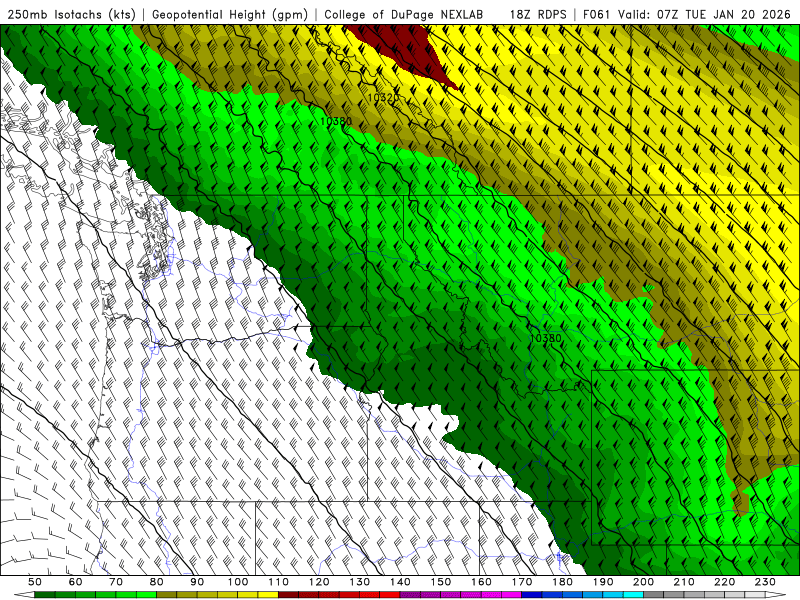Screen dimensions: 800x600
Task: Click the '10380' contour label beside the 10320 label
Action: pos(336,121)
